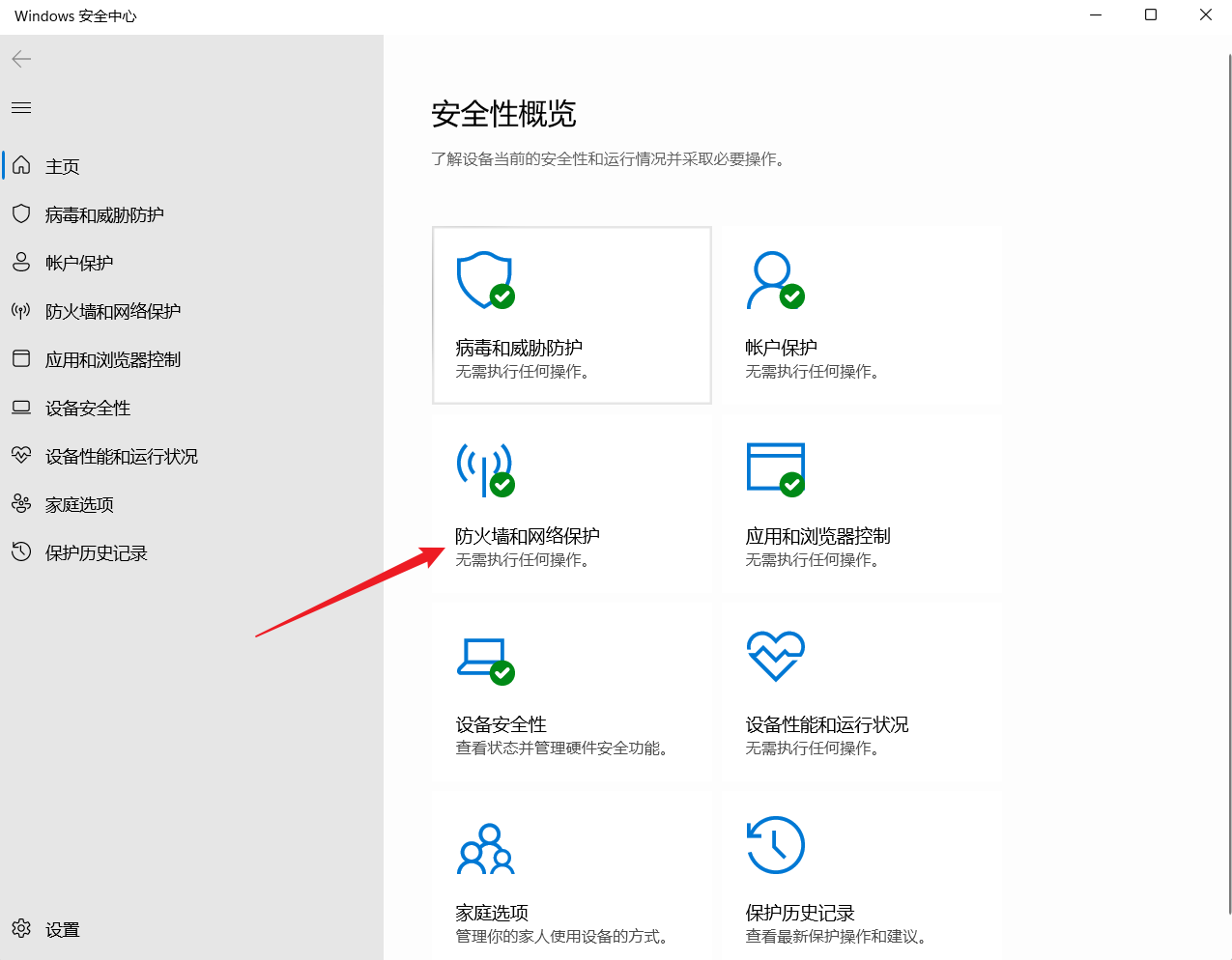Open 防火墙和网络保护 from the sidebar
The width and height of the screenshot is (1232, 960).
(113, 311)
